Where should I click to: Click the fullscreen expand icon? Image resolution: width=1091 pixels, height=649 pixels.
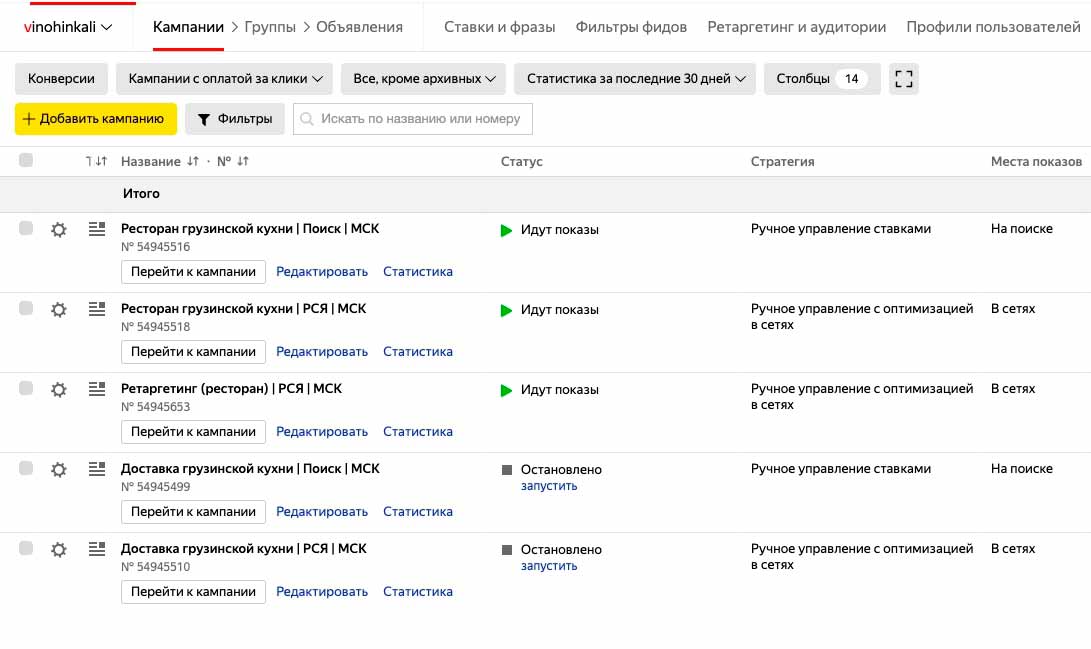pos(904,79)
